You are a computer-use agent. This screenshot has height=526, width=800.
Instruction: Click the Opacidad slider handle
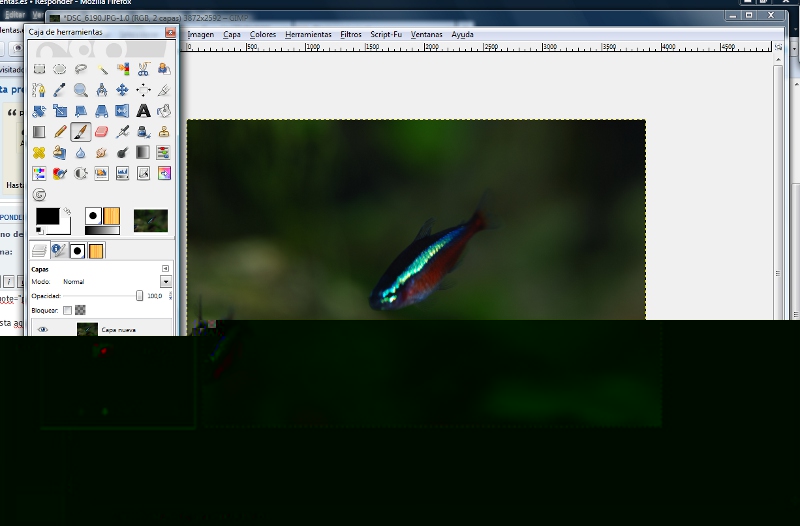[139, 296]
